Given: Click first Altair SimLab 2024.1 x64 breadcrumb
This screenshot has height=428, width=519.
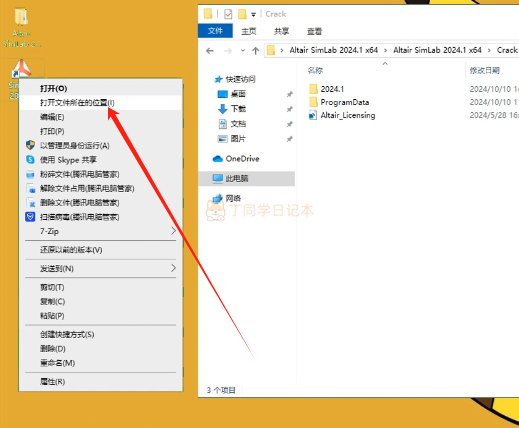Looking at the screenshot, I should (x=334, y=50).
